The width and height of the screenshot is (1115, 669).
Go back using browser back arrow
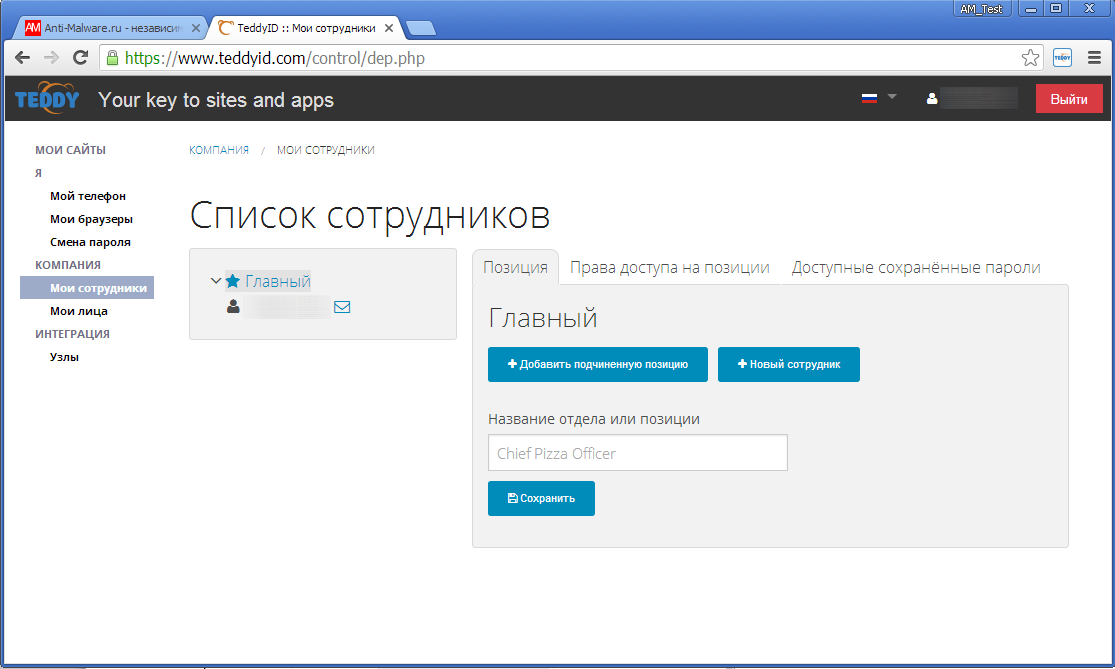[x=22, y=58]
